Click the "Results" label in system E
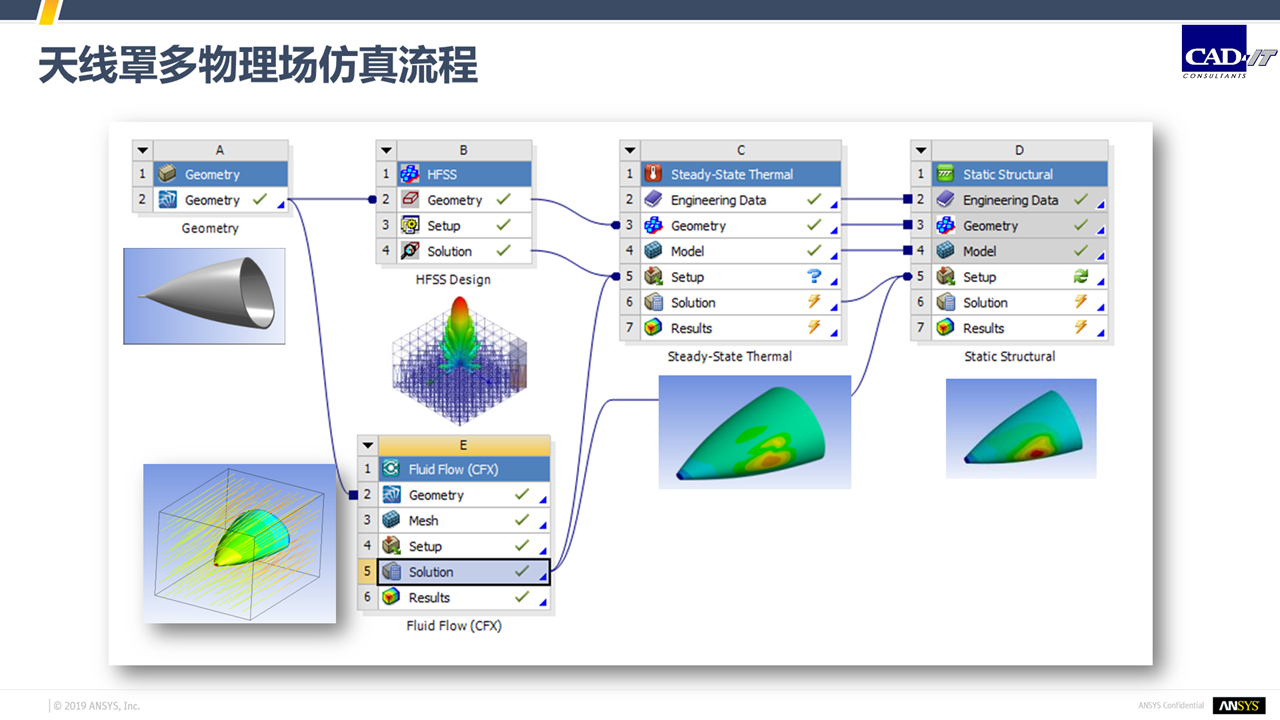This screenshot has width=1280, height=720. [x=430, y=598]
